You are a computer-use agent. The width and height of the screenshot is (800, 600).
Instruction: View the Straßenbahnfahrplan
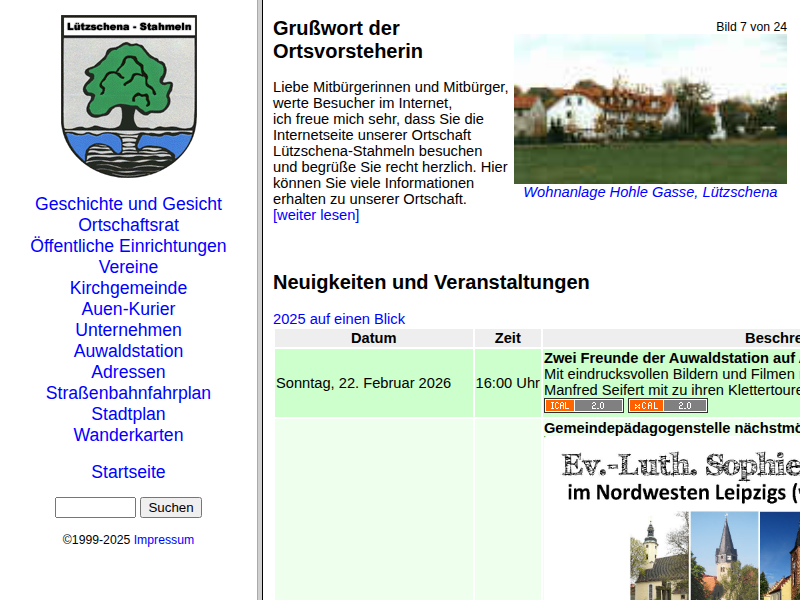click(x=128, y=393)
